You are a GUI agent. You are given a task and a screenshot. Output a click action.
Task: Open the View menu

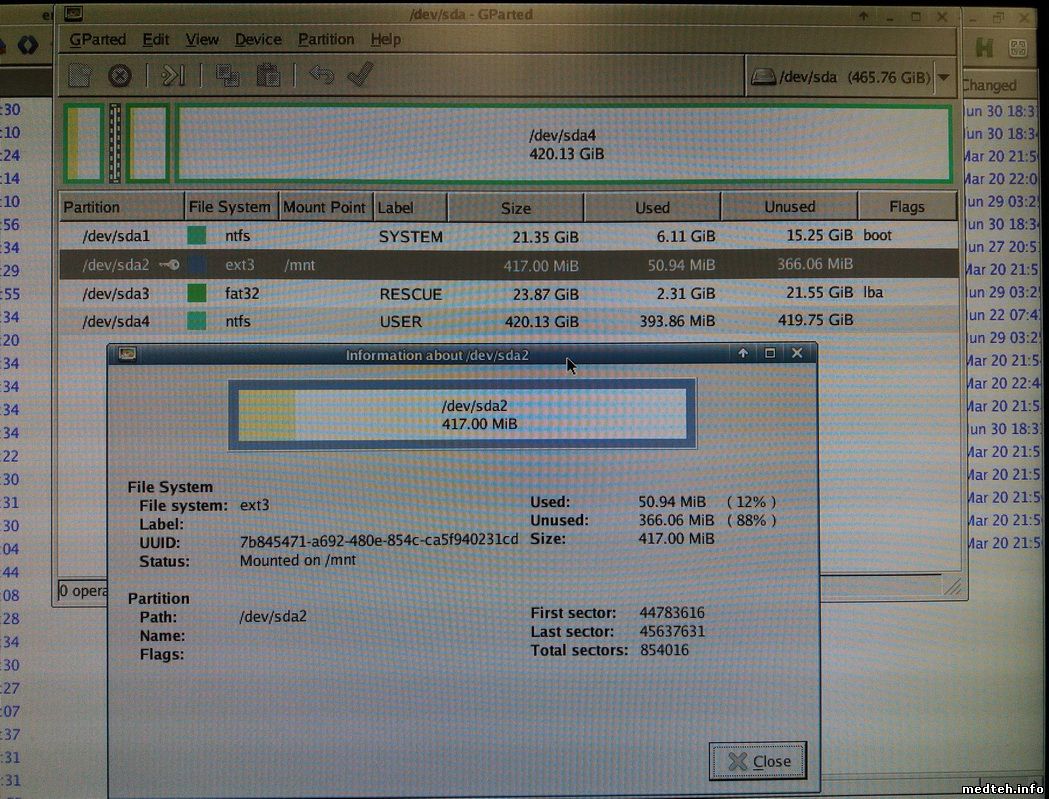coord(202,39)
